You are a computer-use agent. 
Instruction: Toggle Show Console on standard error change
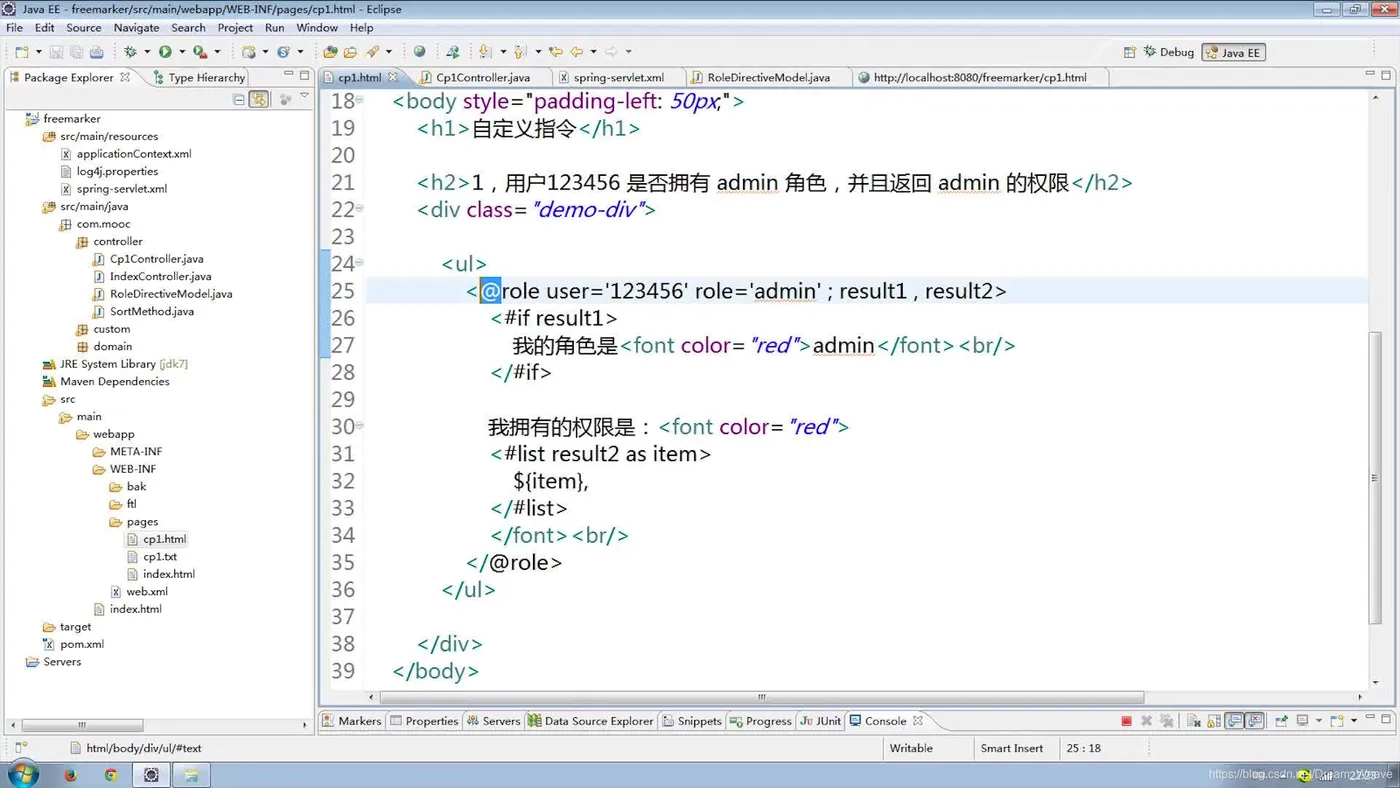coord(1254,721)
